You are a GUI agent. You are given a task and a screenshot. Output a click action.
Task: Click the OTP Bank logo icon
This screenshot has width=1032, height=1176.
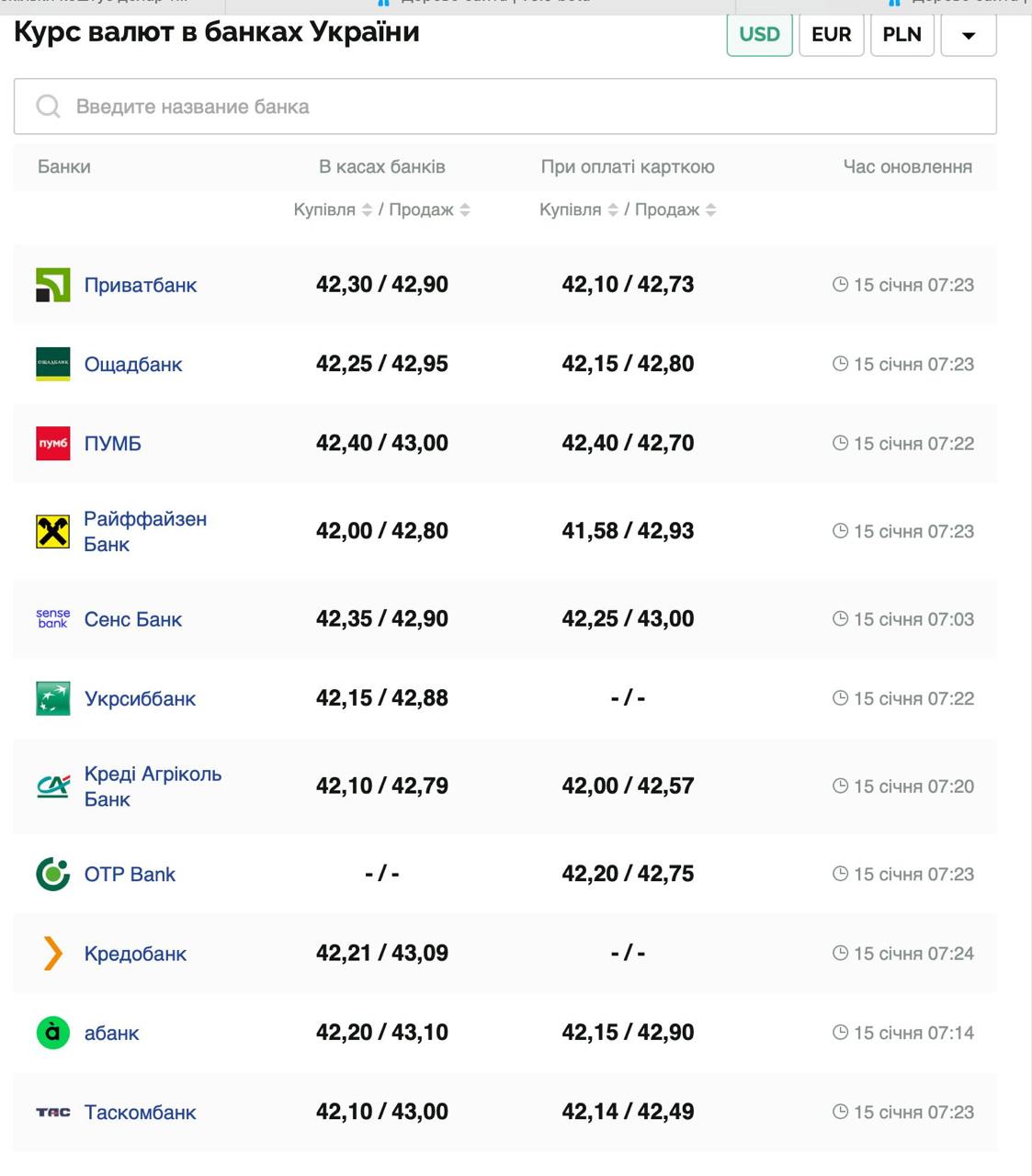(52, 874)
